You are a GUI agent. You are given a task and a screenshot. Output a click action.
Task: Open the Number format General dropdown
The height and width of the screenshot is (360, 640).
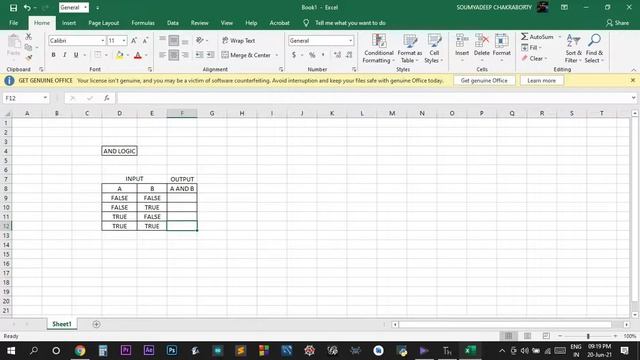tap(350, 40)
